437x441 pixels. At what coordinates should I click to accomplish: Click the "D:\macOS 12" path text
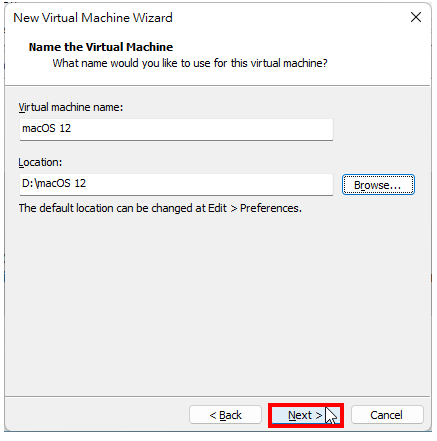54,183
